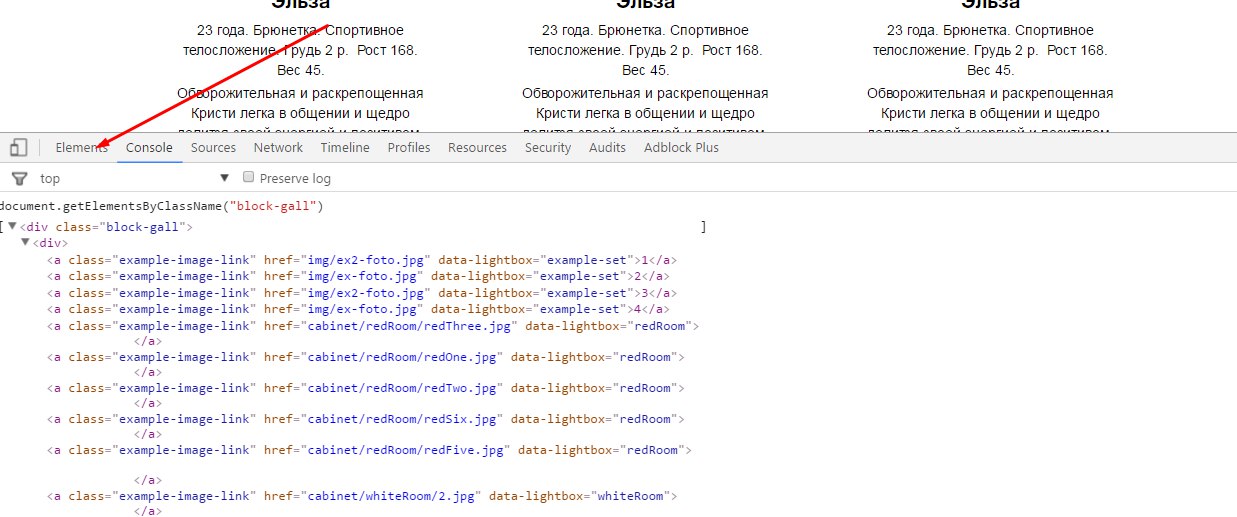Toggle the device mode icon in DevTools

tap(19, 147)
